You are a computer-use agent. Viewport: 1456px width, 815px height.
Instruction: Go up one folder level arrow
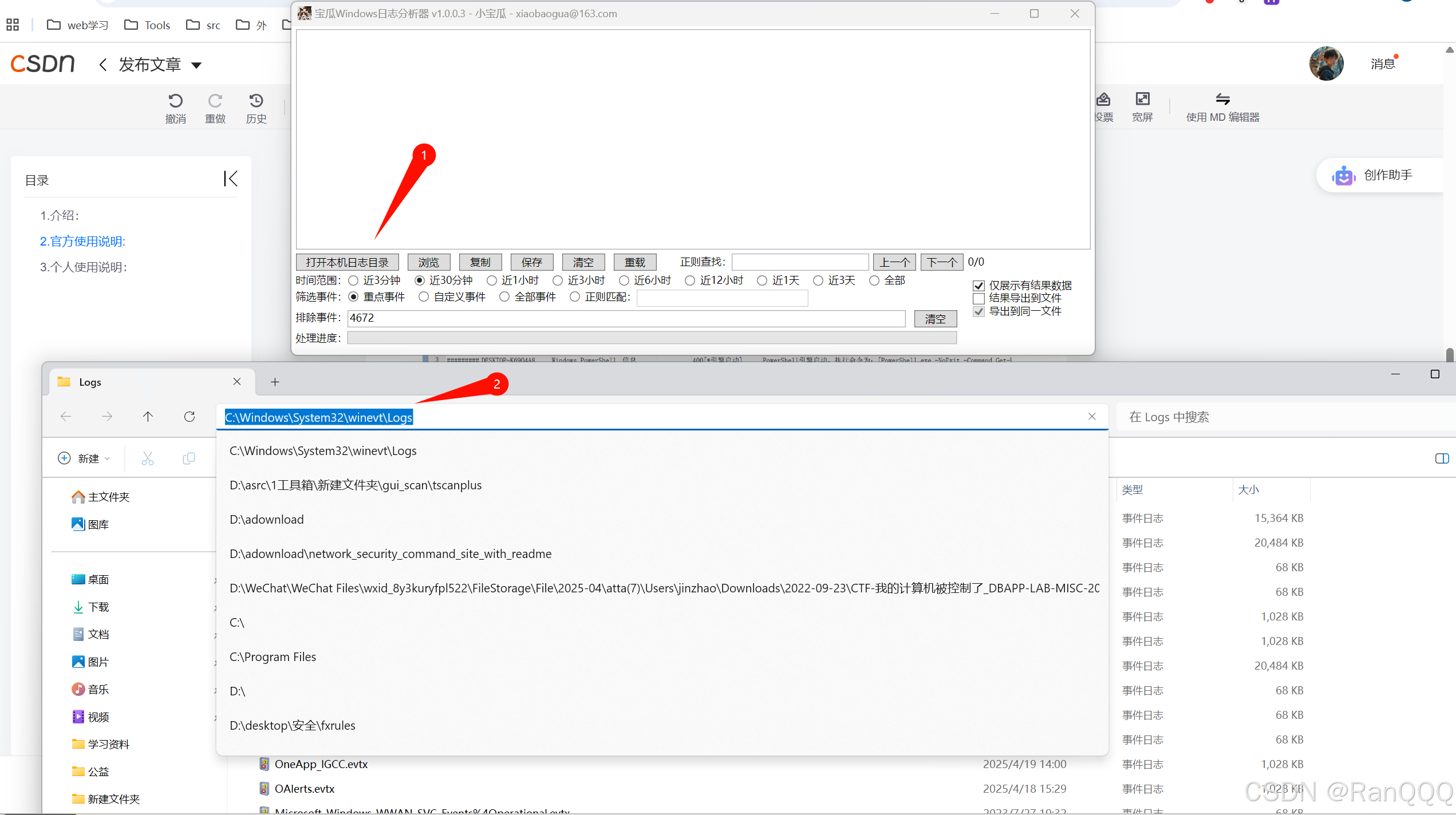[x=148, y=417]
